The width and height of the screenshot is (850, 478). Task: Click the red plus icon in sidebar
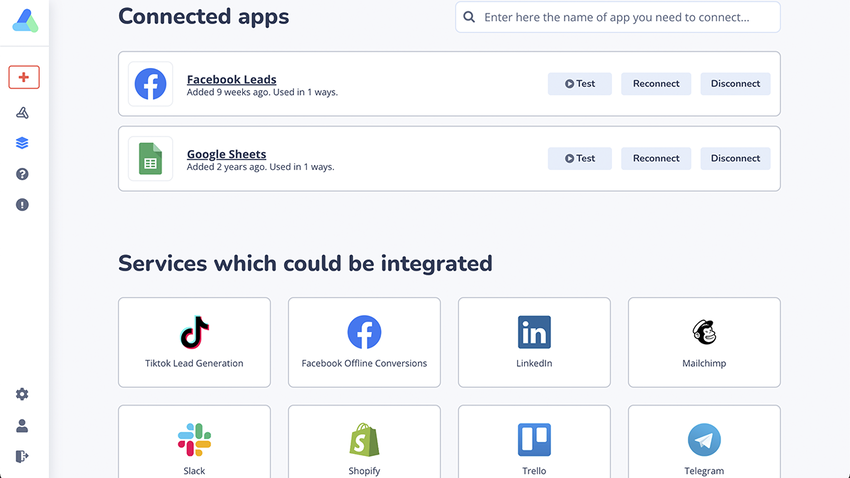tap(23, 77)
